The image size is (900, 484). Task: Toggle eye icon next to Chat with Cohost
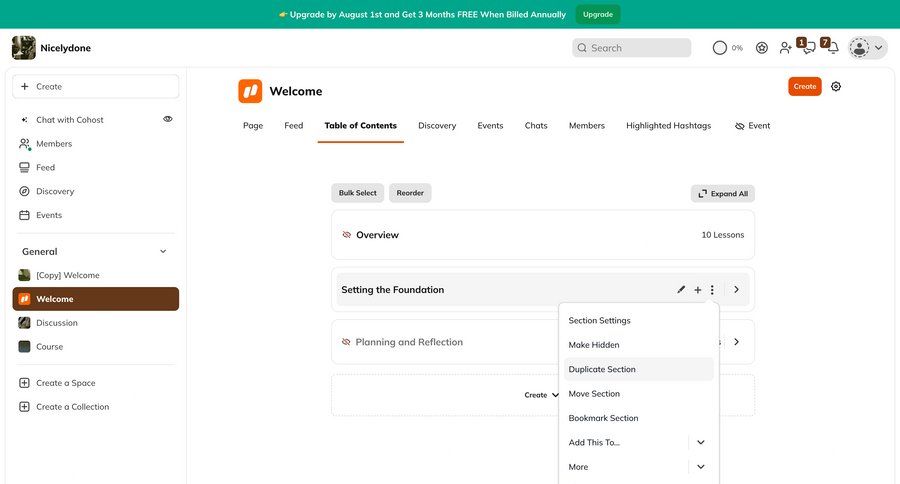click(168, 119)
